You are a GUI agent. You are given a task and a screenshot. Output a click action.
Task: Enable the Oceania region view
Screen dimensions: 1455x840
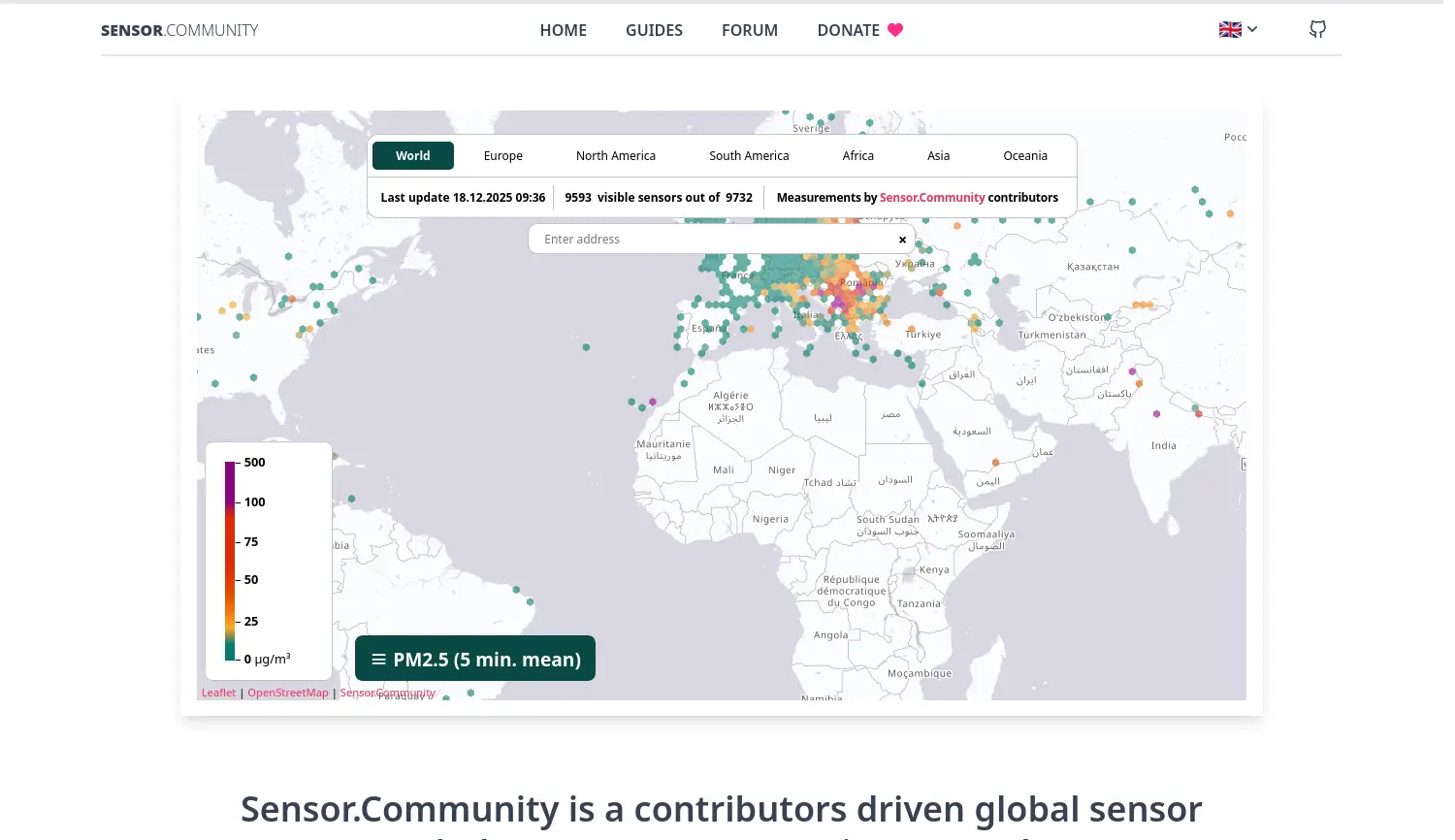[x=1024, y=155]
